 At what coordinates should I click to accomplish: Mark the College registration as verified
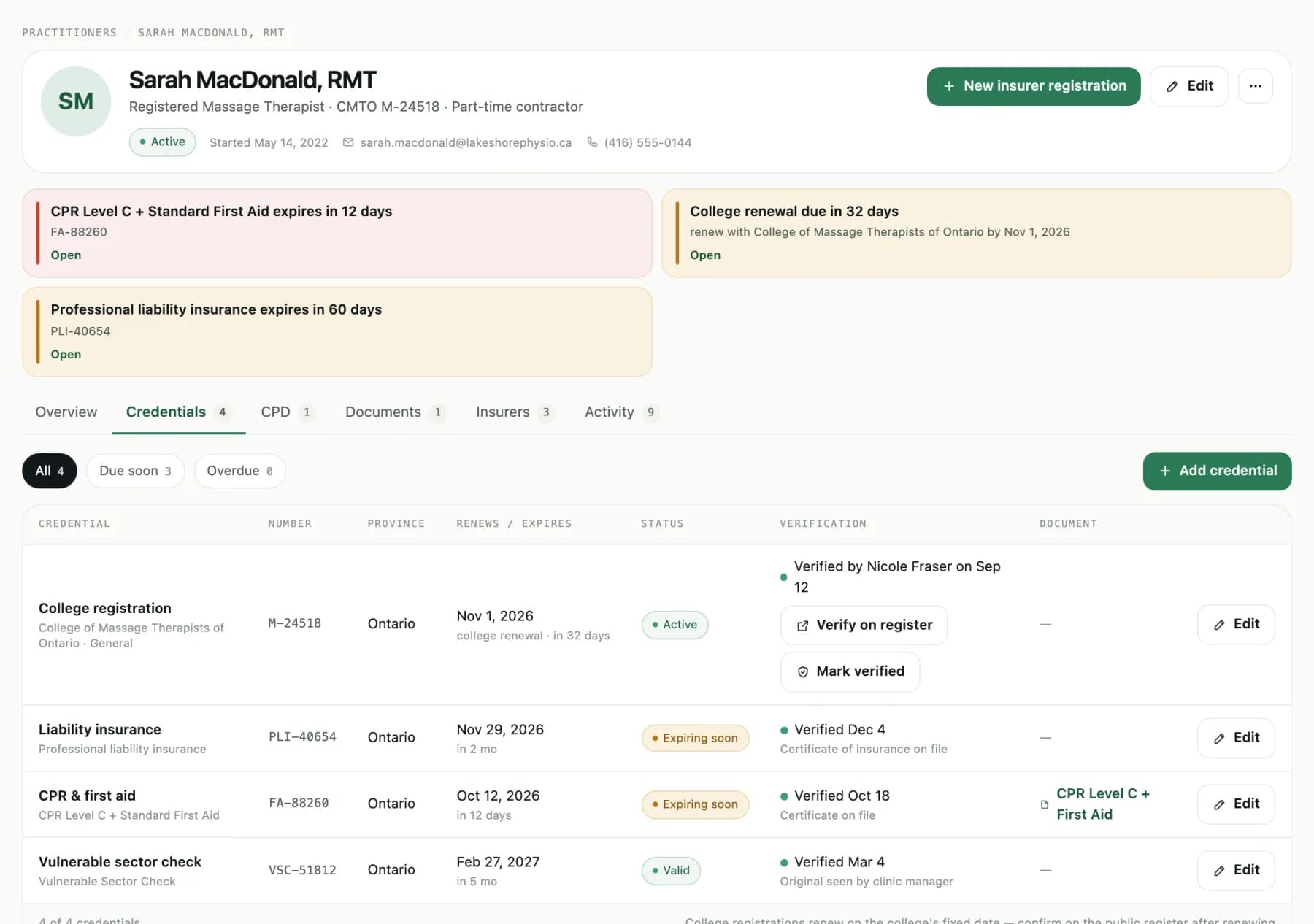[850, 671]
